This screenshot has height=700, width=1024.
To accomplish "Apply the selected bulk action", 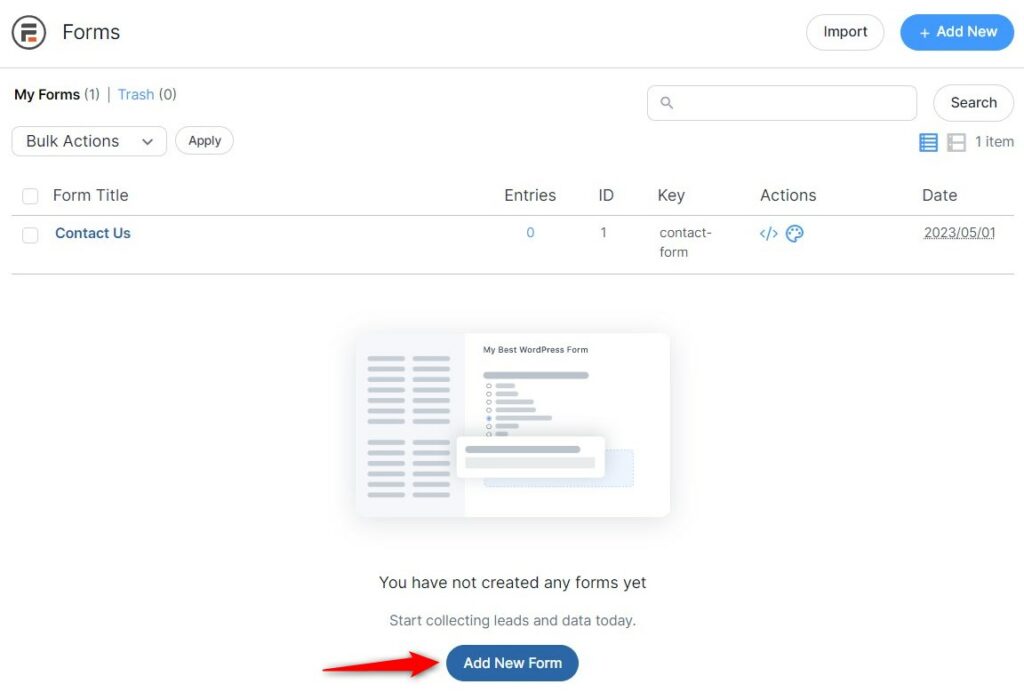I will (x=204, y=140).
